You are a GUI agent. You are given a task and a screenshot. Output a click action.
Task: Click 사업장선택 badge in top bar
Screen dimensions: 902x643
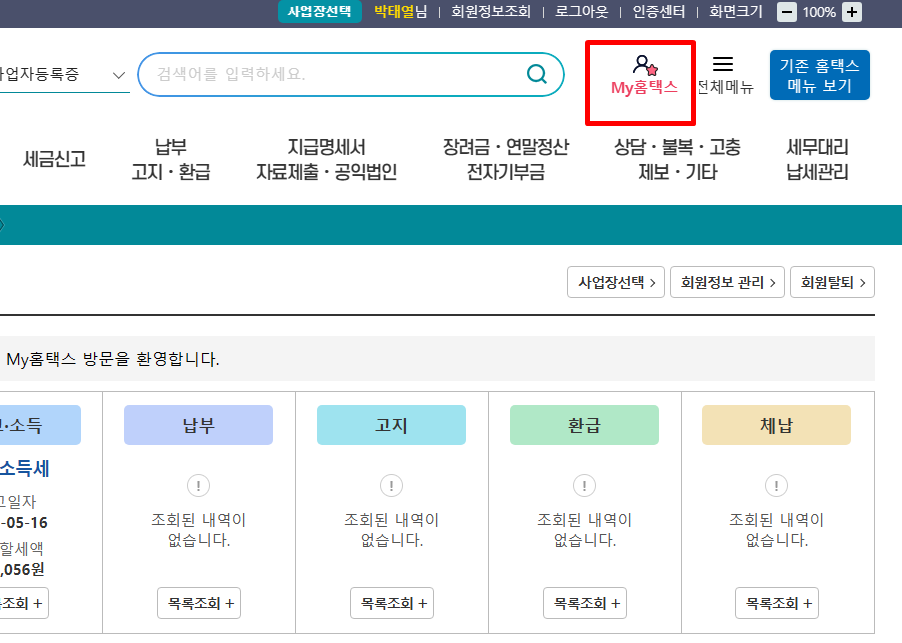pyautogui.click(x=320, y=12)
